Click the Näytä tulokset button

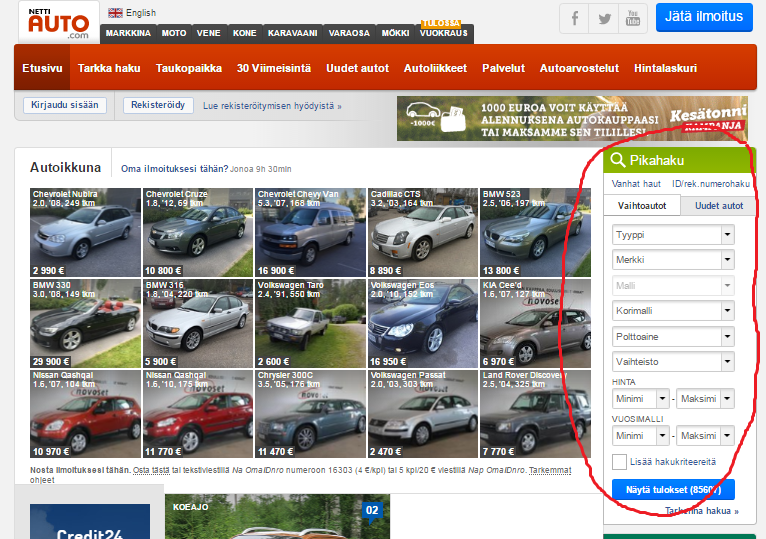673,490
